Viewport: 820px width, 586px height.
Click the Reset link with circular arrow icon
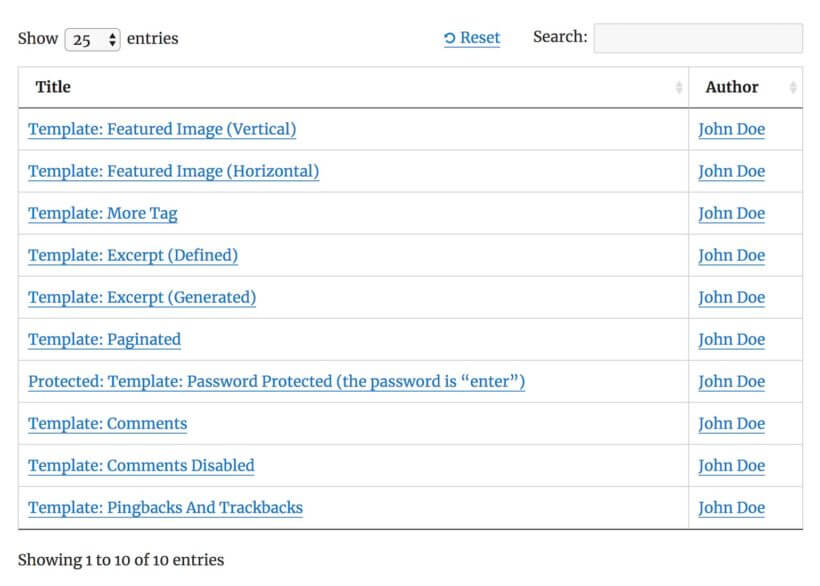click(472, 37)
